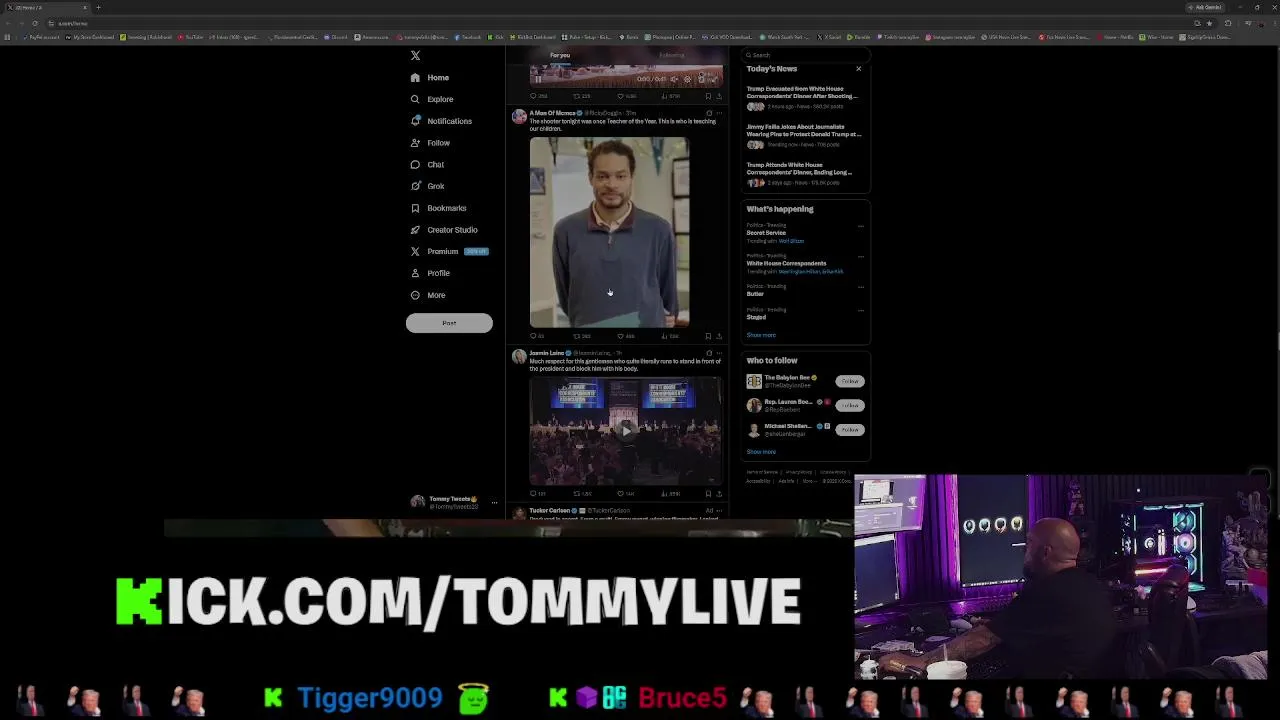Open the Home page in sidebar
Viewport: 1280px width, 720px height.
pyautogui.click(x=430, y=77)
